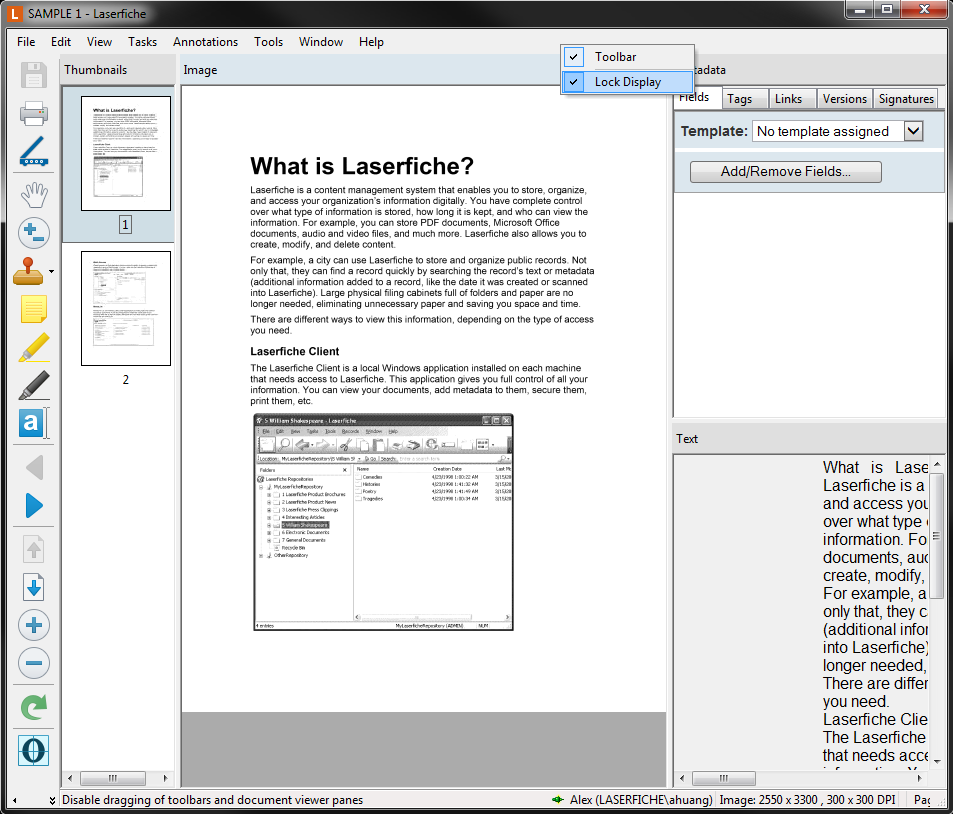Image resolution: width=953 pixels, height=814 pixels.
Task: Click the 'Laserfiche Client' subheading in the document
Action: pyautogui.click(x=295, y=351)
